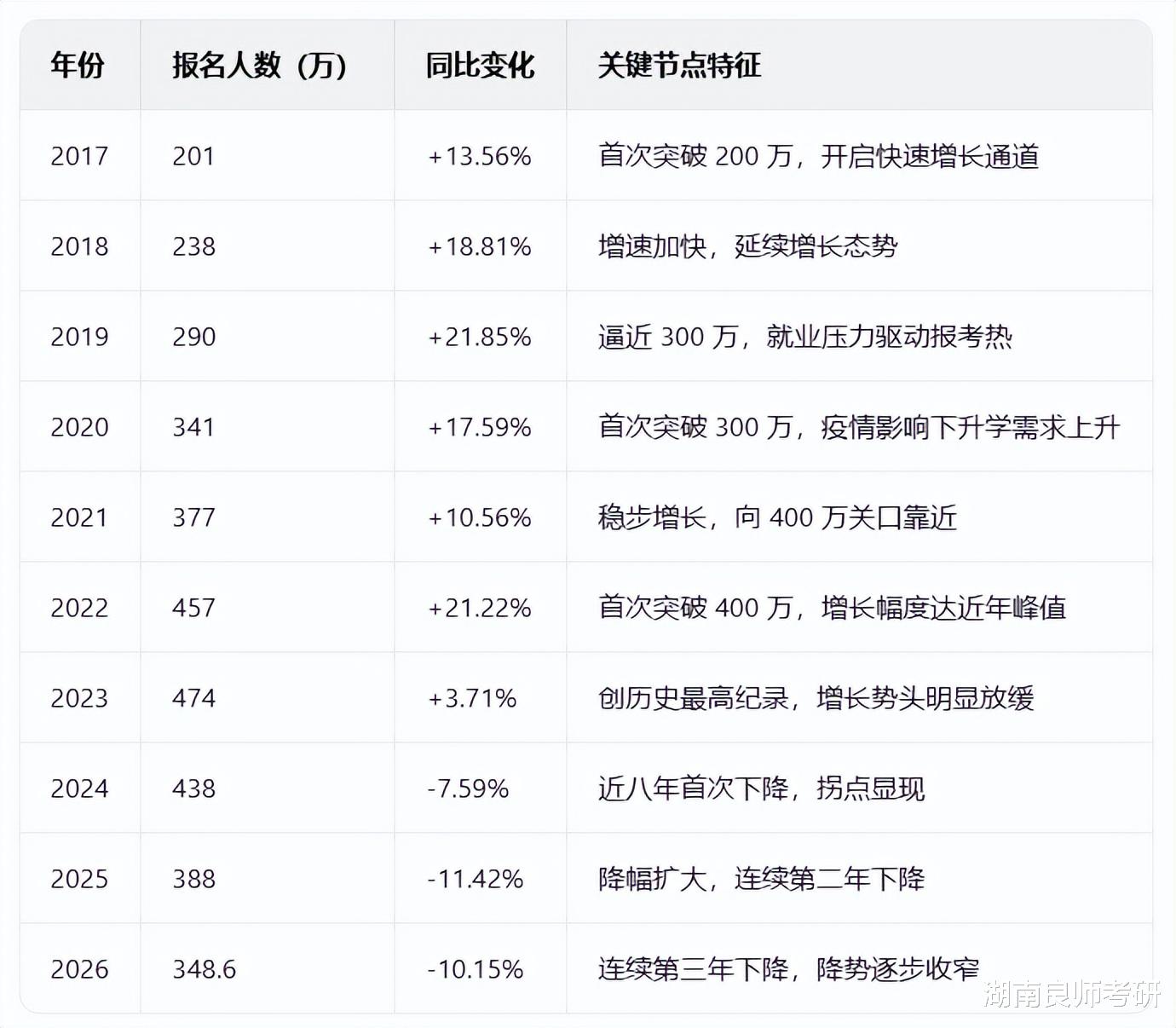Click the applicant count 238

(x=193, y=246)
